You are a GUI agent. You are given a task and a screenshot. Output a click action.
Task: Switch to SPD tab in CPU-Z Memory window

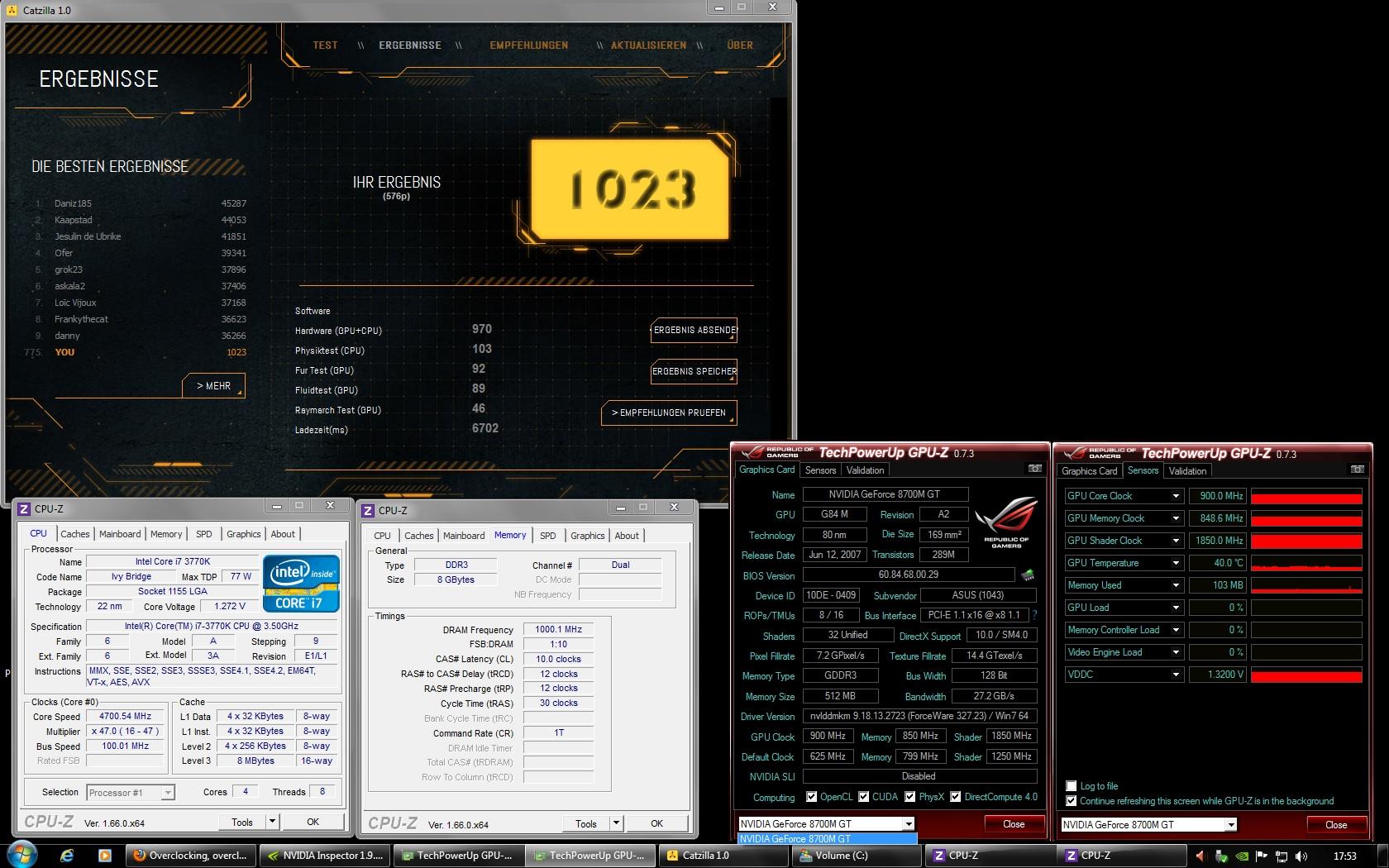click(x=547, y=536)
